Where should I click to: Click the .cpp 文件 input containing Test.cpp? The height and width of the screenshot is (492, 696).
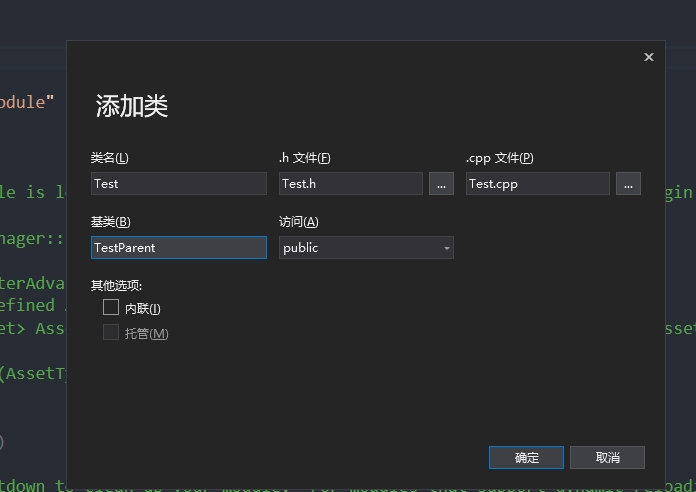coord(538,183)
